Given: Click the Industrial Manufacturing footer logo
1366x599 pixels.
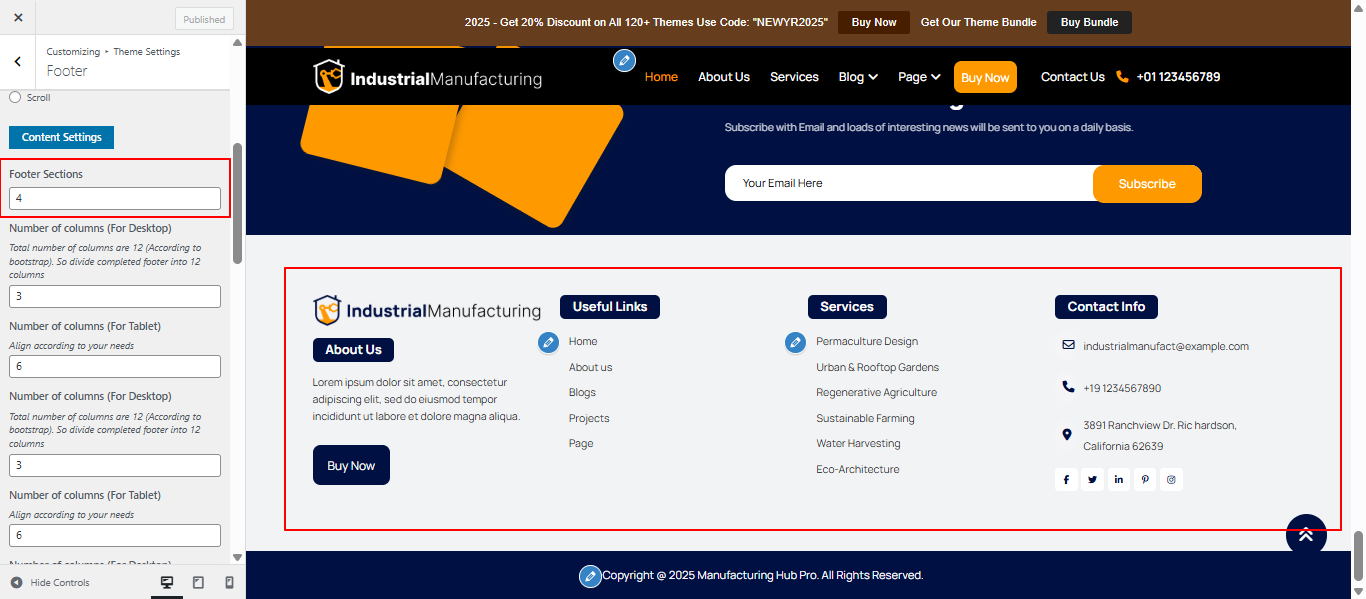Looking at the screenshot, I should pyautogui.click(x=427, y=311).
